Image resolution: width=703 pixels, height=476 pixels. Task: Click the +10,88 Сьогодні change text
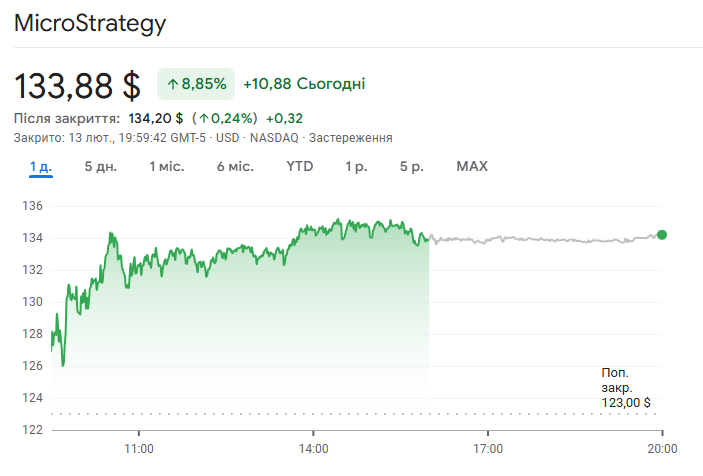point(304,83)
